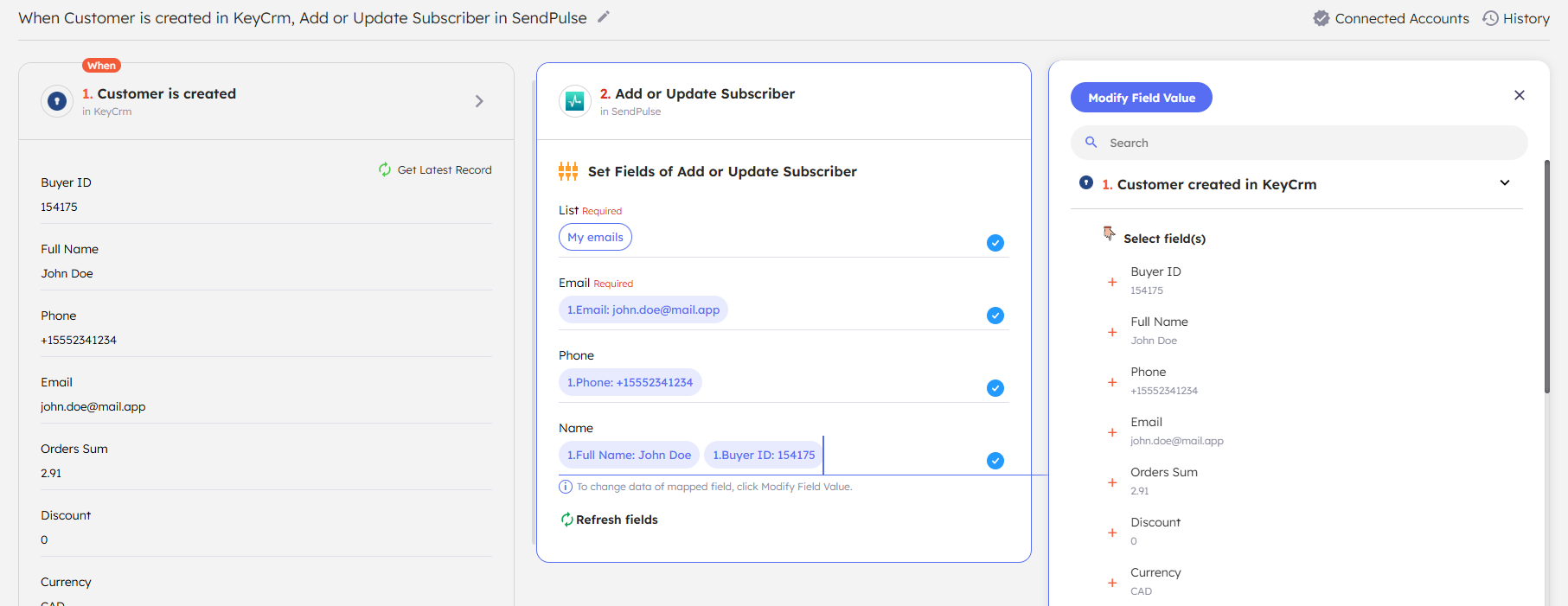Select Orders Sum in the field picker
The width and height of the screenshot is (1568, 606).
click(x=1164, y=481)
